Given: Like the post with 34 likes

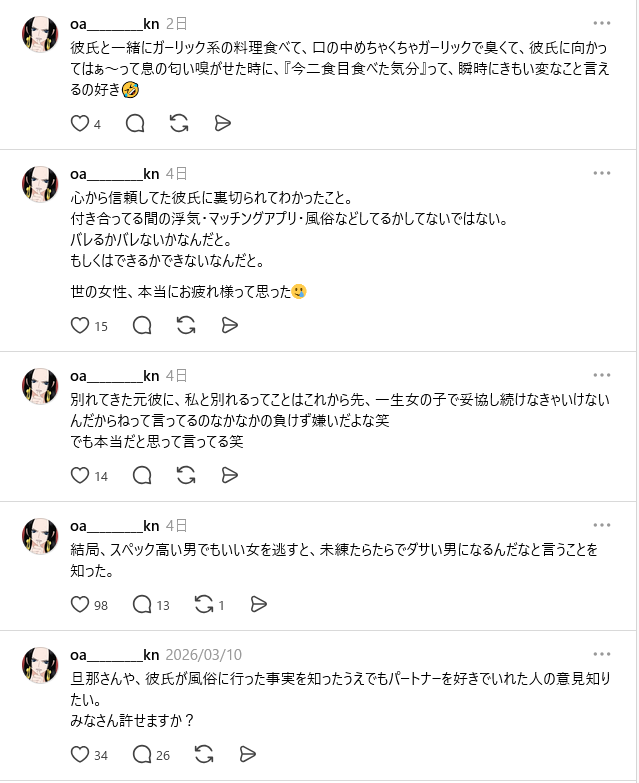Looking at the screenshot, I should [x=80, y=754].
